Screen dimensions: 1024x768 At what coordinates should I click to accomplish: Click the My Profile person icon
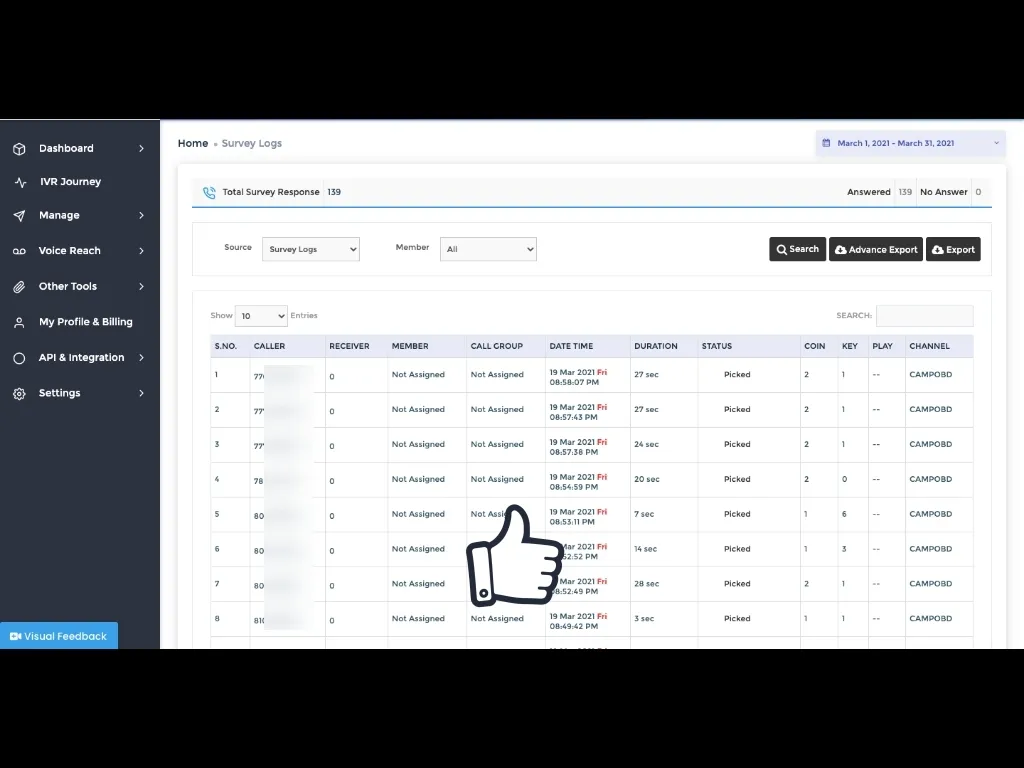[x=19, y=322]
